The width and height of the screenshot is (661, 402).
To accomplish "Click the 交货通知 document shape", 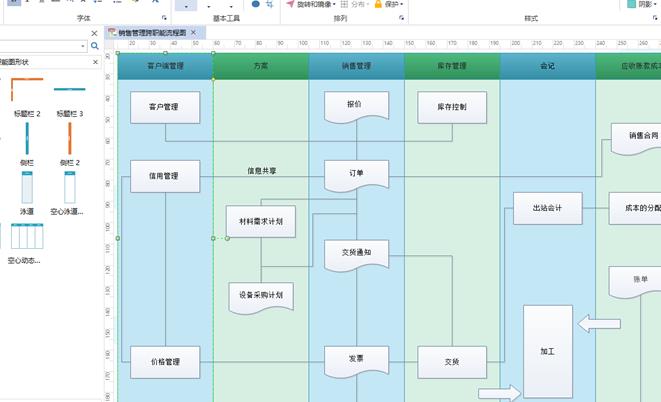I will [x=357, y=255].
